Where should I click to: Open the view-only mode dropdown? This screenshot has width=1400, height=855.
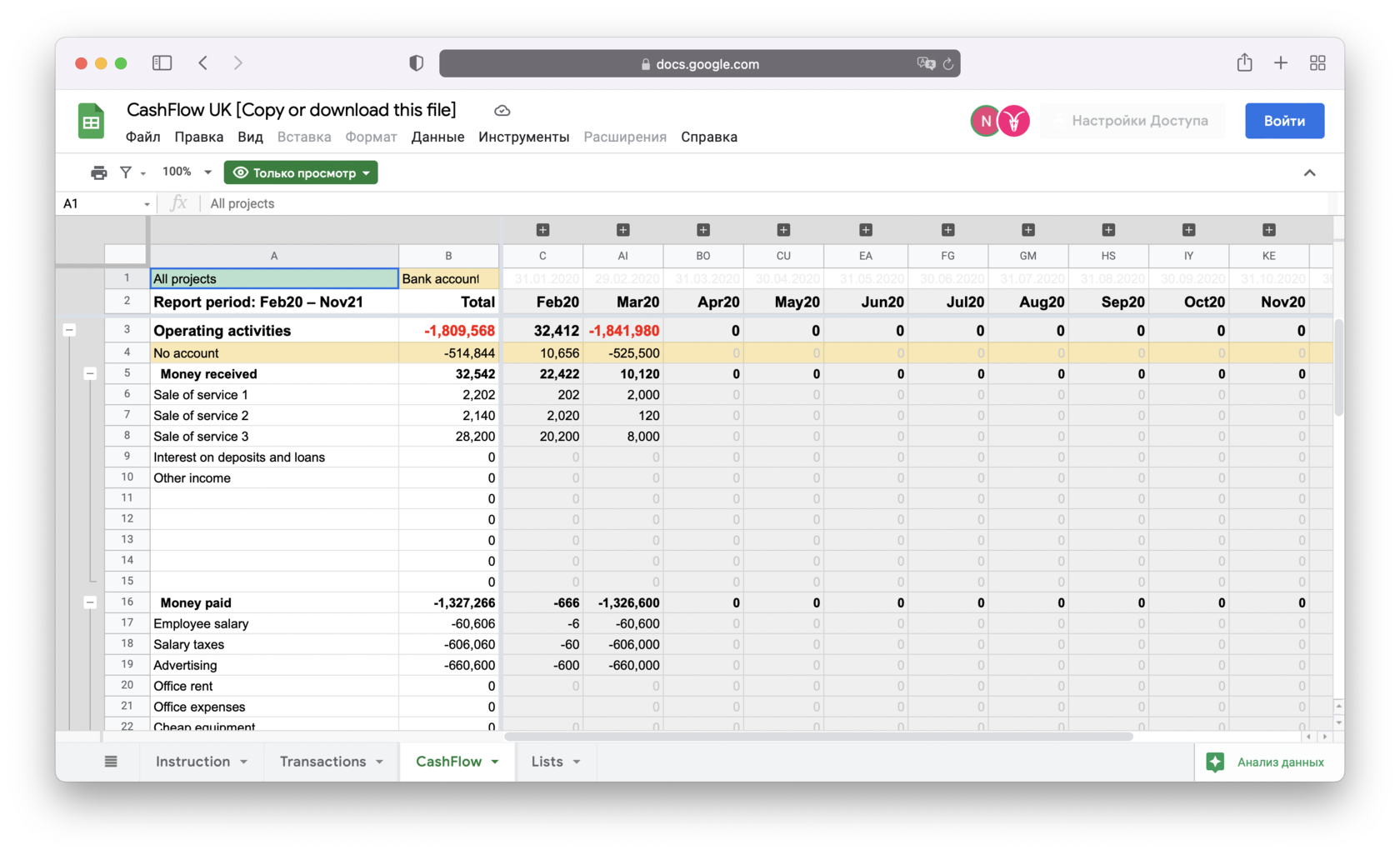(301, 172)
